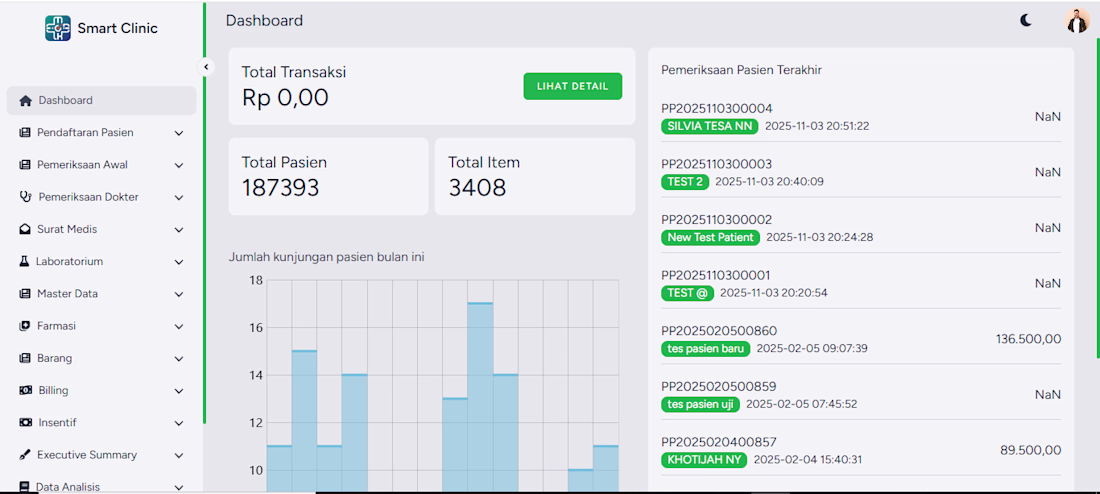This screenshot has width=1100, height=494.
Task: Expand Pendaftaran Pasien chevron
Action: tap(179, 133)
